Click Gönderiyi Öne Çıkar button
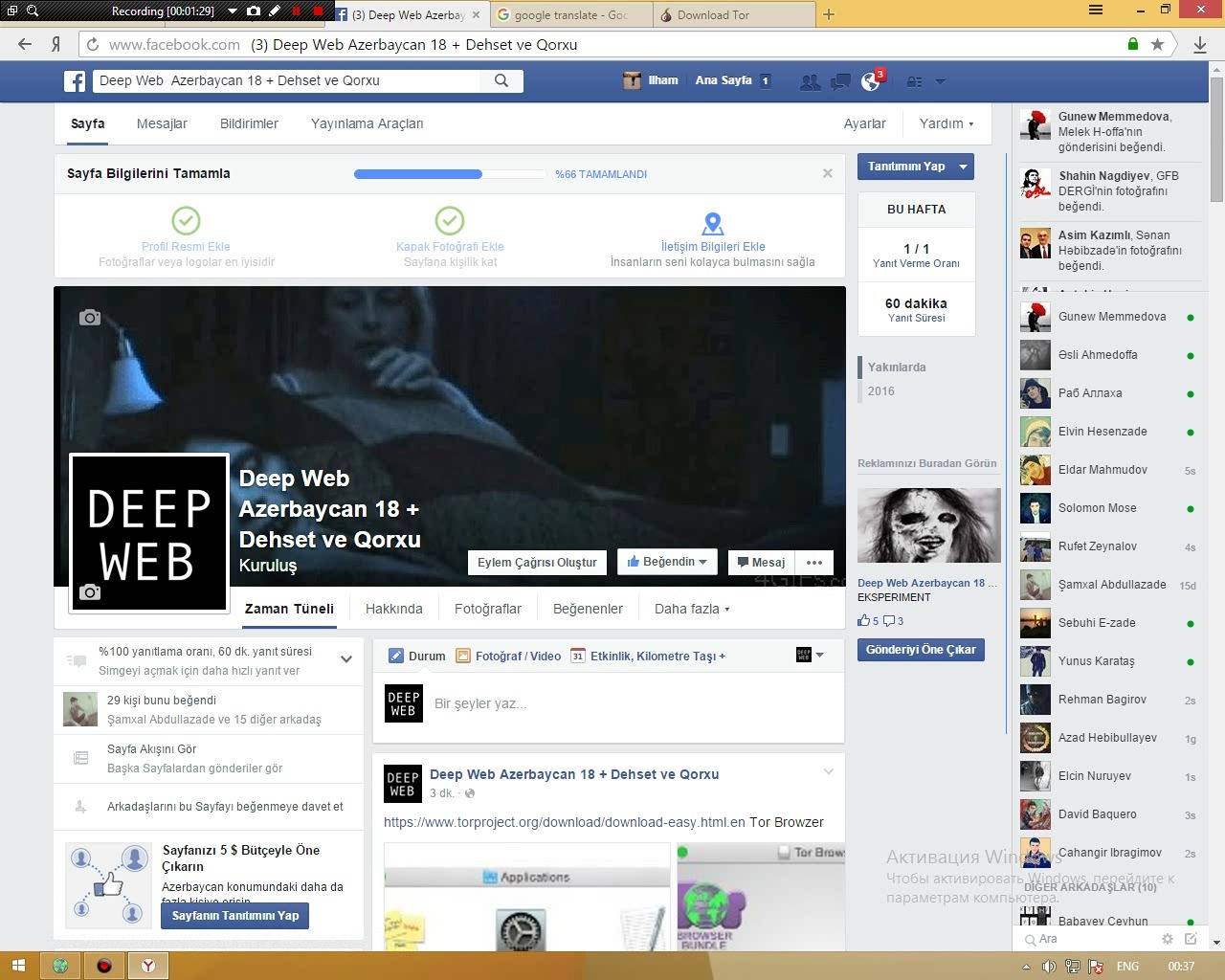This screenshot has height=980, width=1225. 921,650
